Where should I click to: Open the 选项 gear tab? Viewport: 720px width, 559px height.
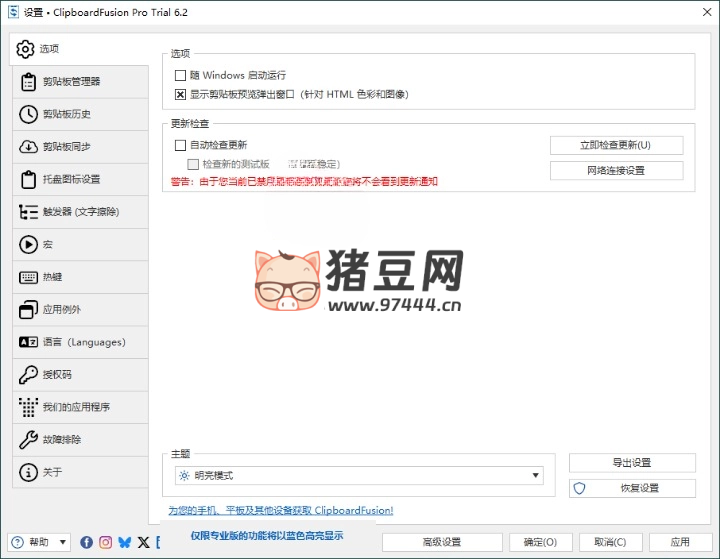[79, 49]
